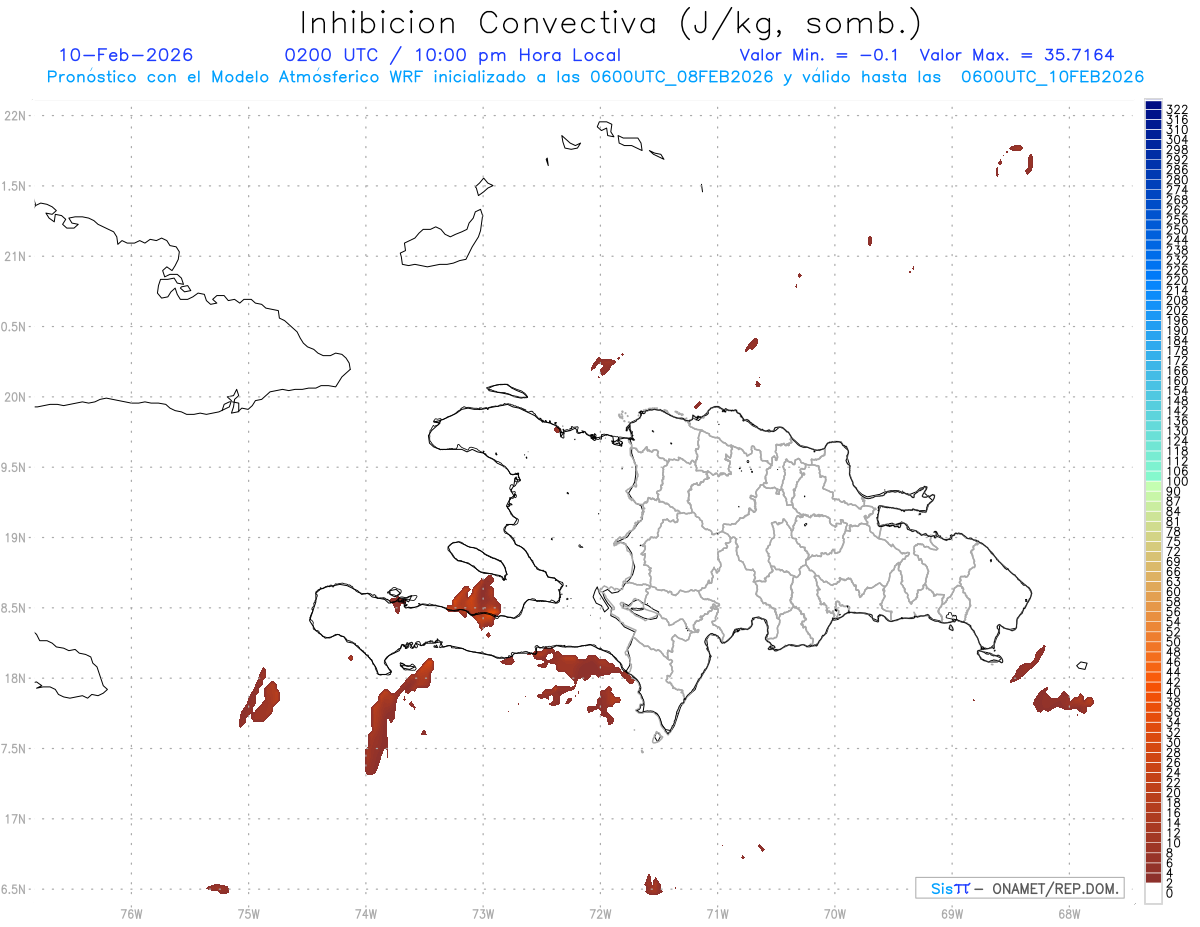Click the legend value "202"
1200x927 pixels.
coord(1177,310)
